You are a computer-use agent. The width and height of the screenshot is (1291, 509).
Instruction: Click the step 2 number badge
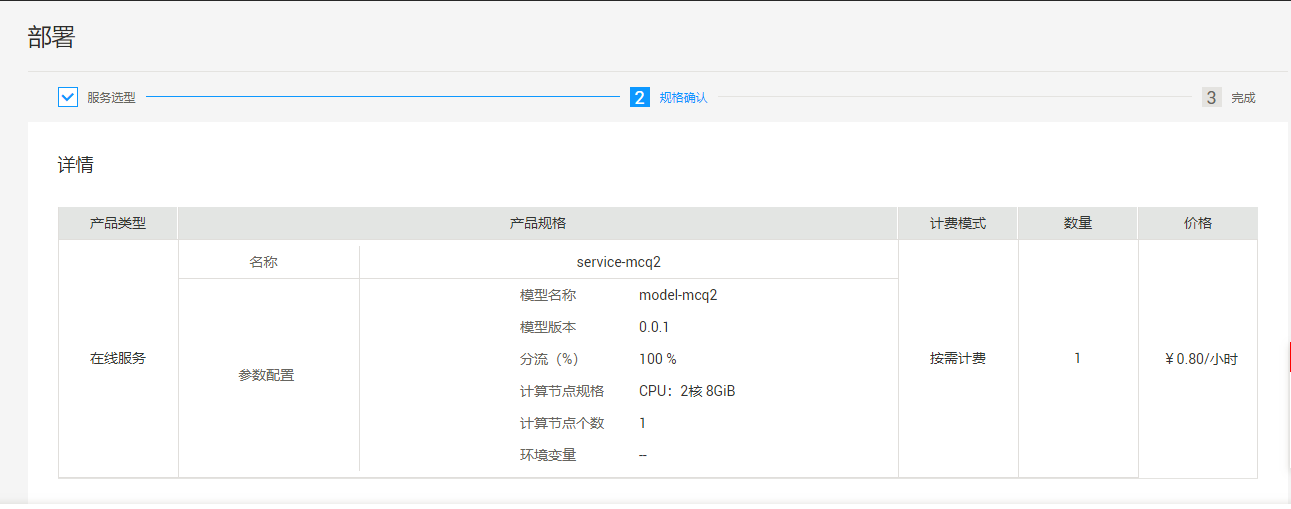click(x=640, y=97)
